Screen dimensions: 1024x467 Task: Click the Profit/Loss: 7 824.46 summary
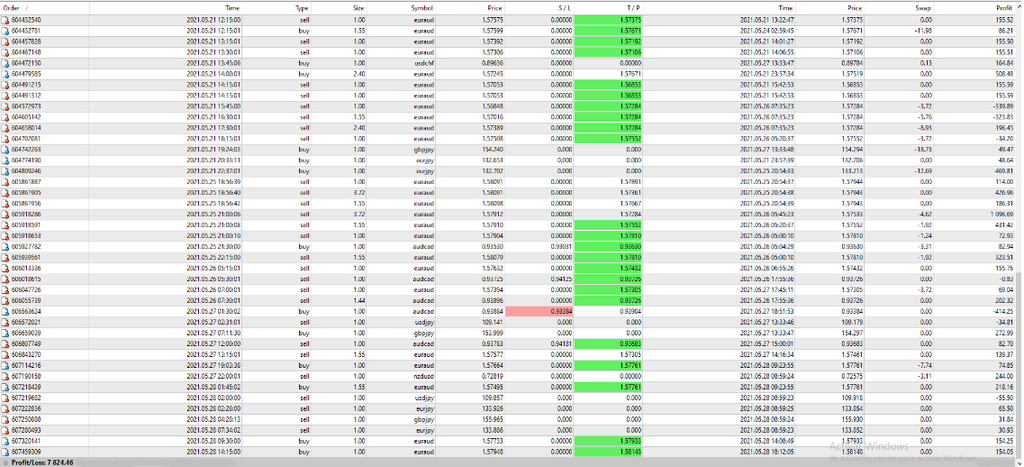(42, 462)
